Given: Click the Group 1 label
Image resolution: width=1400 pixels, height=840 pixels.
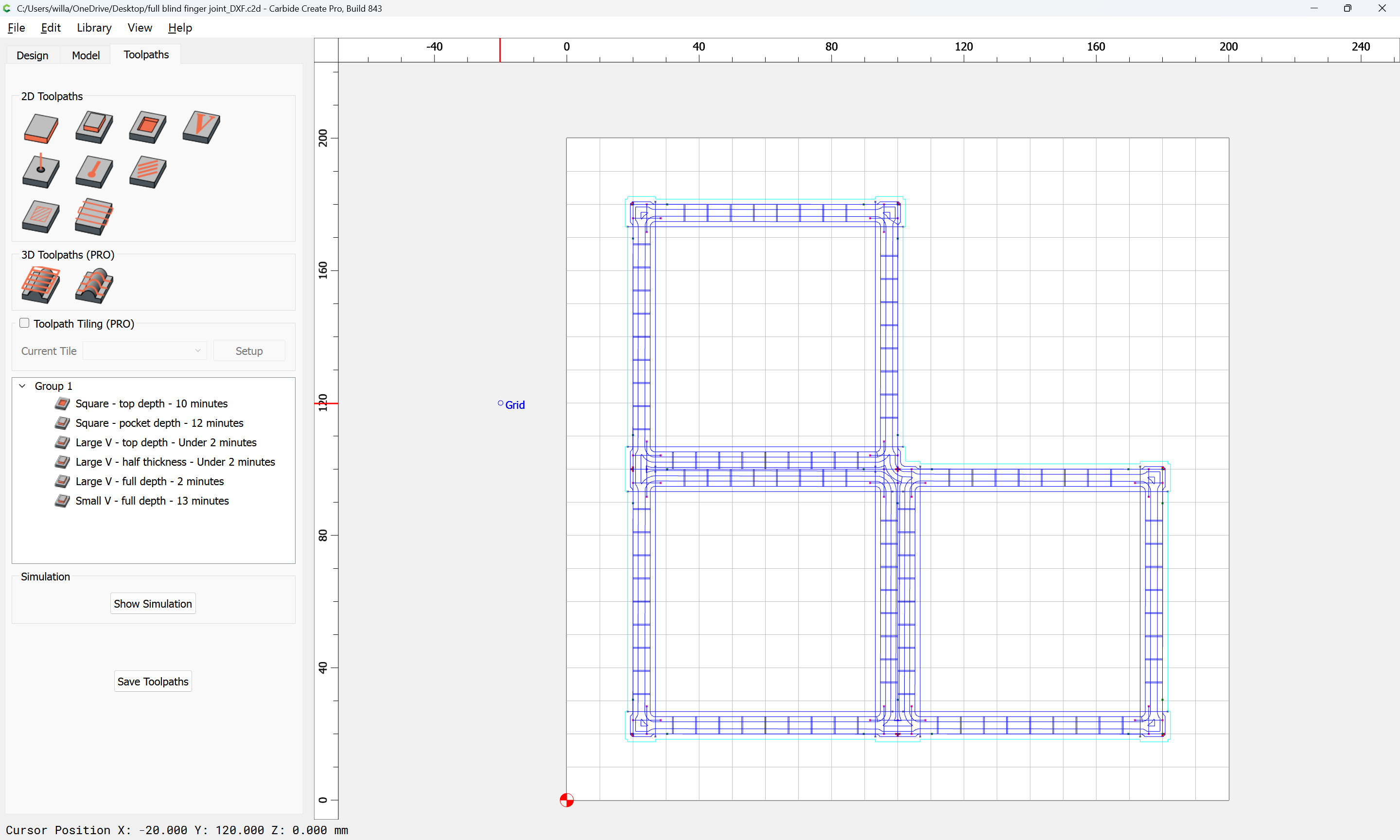Looking at the screenshot, I should [x=54, y=386].
